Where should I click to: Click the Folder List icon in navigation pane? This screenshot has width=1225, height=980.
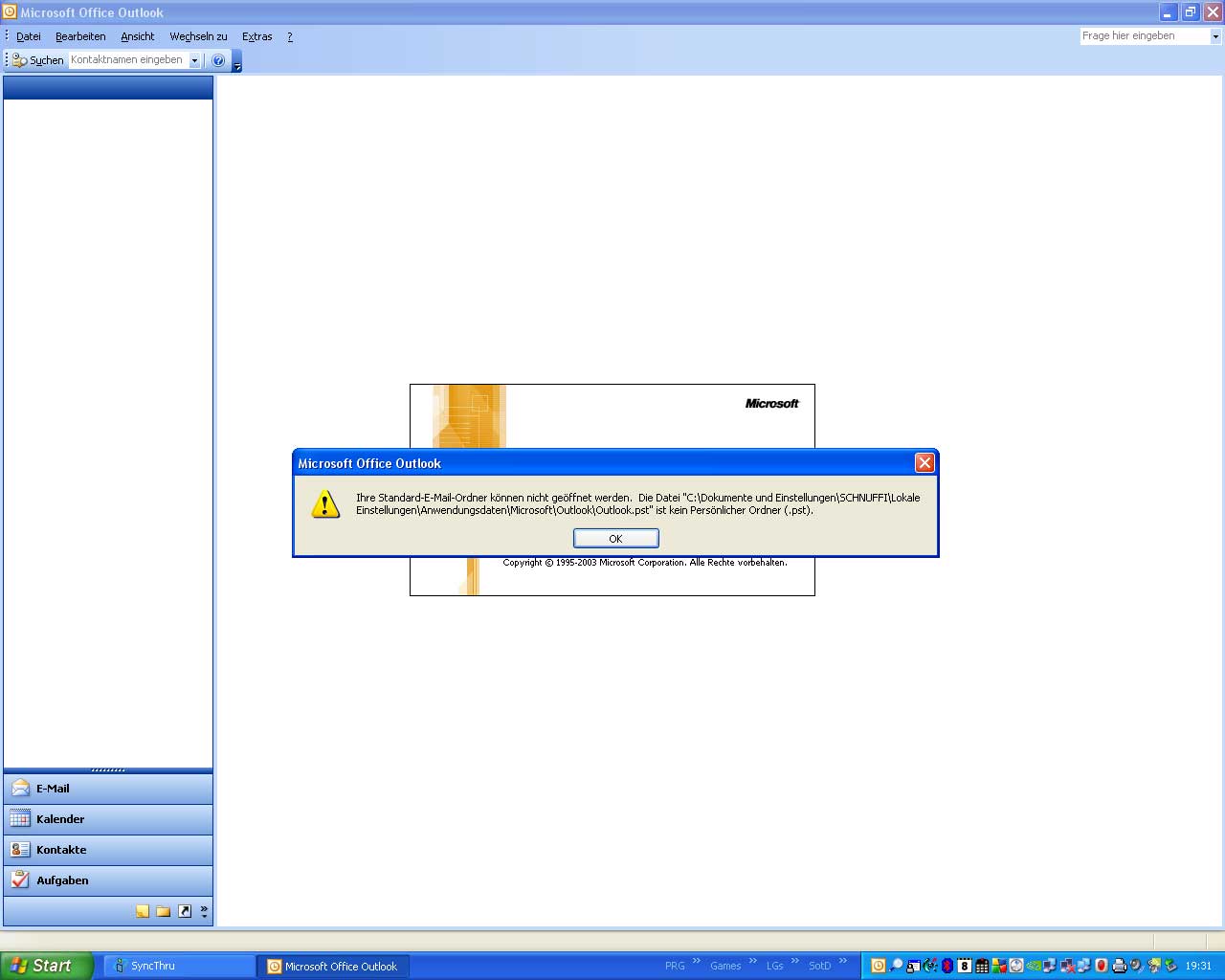click(x=164, y=911)
